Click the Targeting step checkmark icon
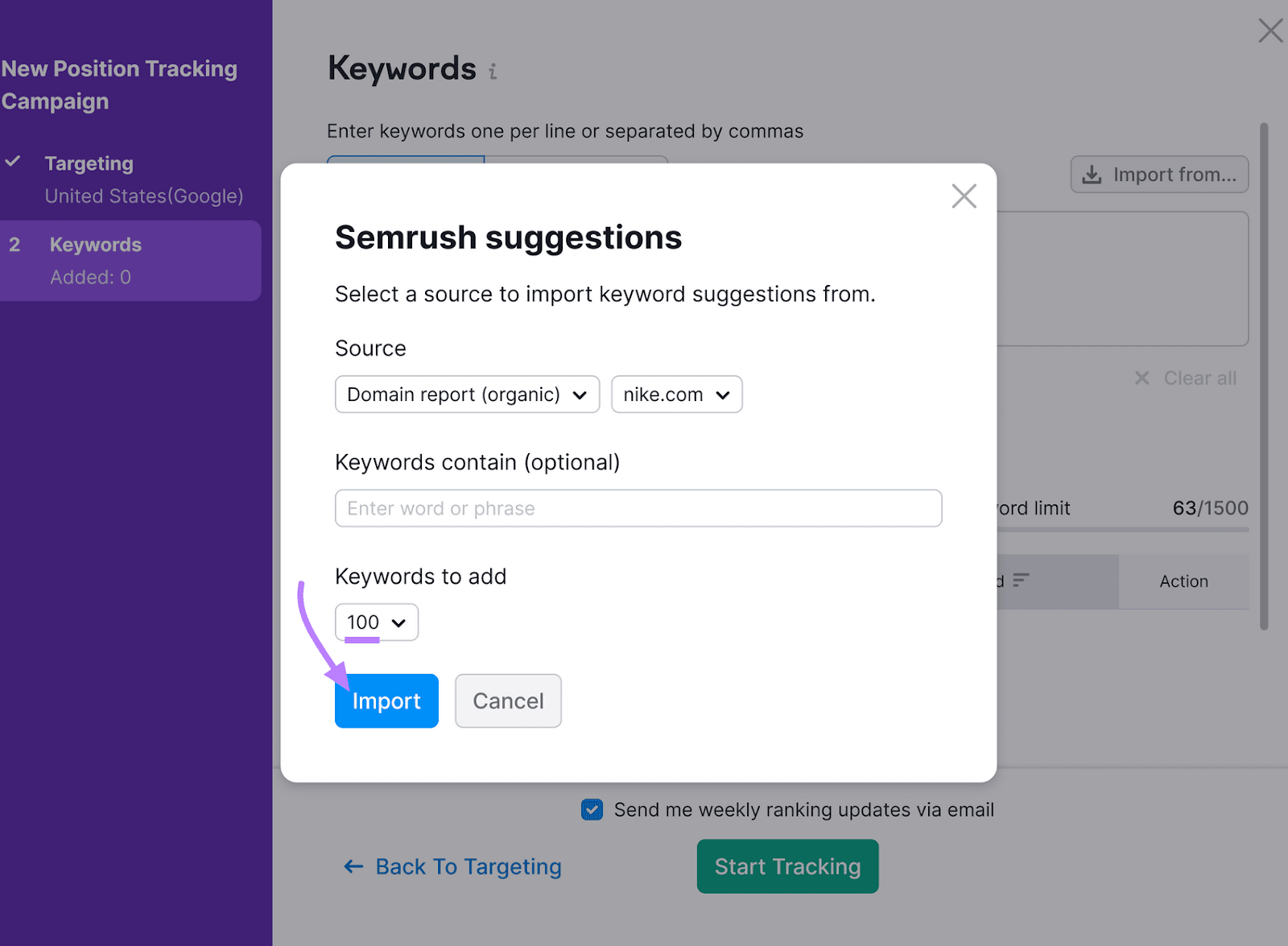 click(13, 162)
